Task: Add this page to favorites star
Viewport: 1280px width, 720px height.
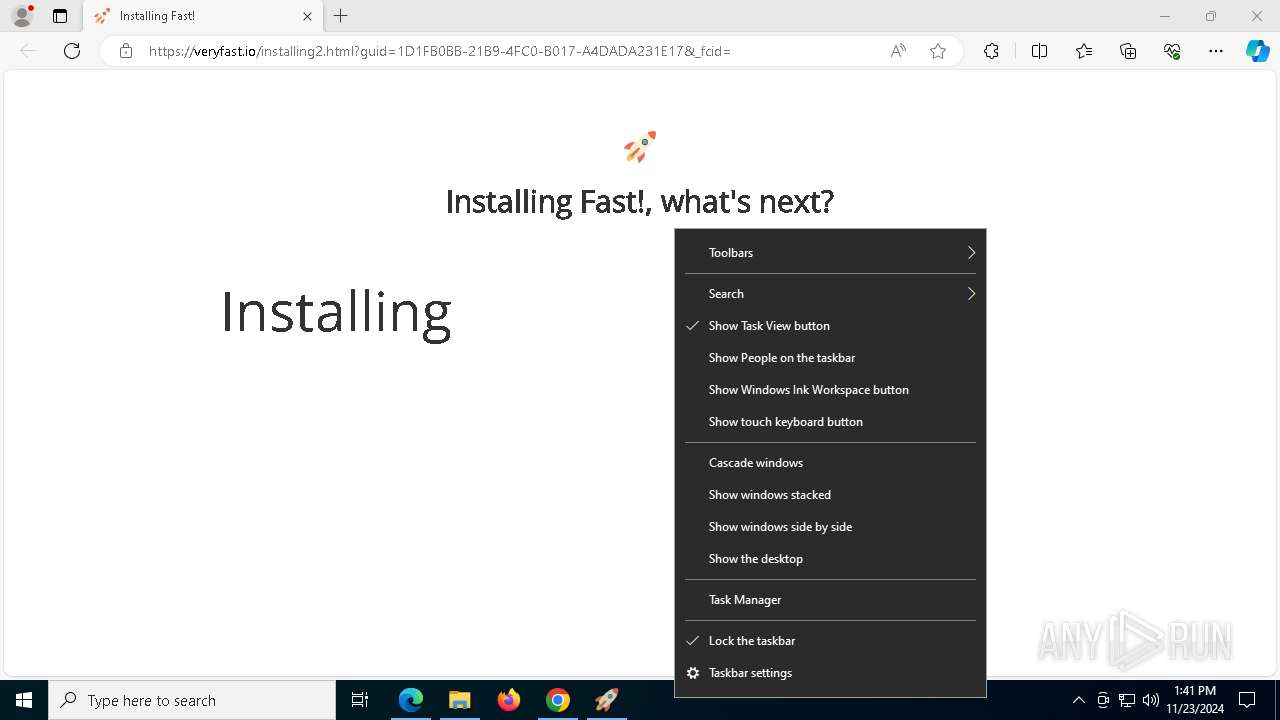Action: point(938,51)
